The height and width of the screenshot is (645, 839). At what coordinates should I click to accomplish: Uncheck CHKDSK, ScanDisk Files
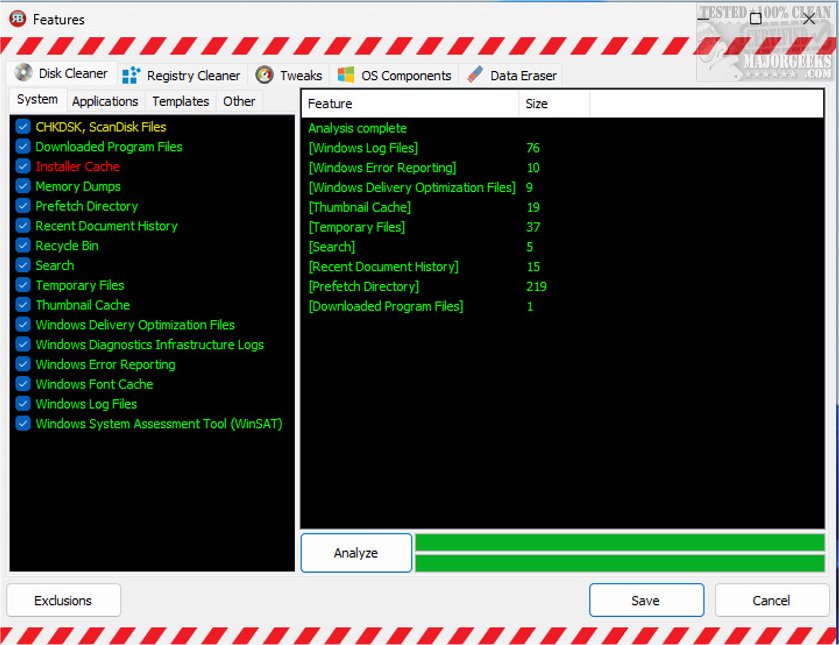pyautogui.click(x=23, y=126)
